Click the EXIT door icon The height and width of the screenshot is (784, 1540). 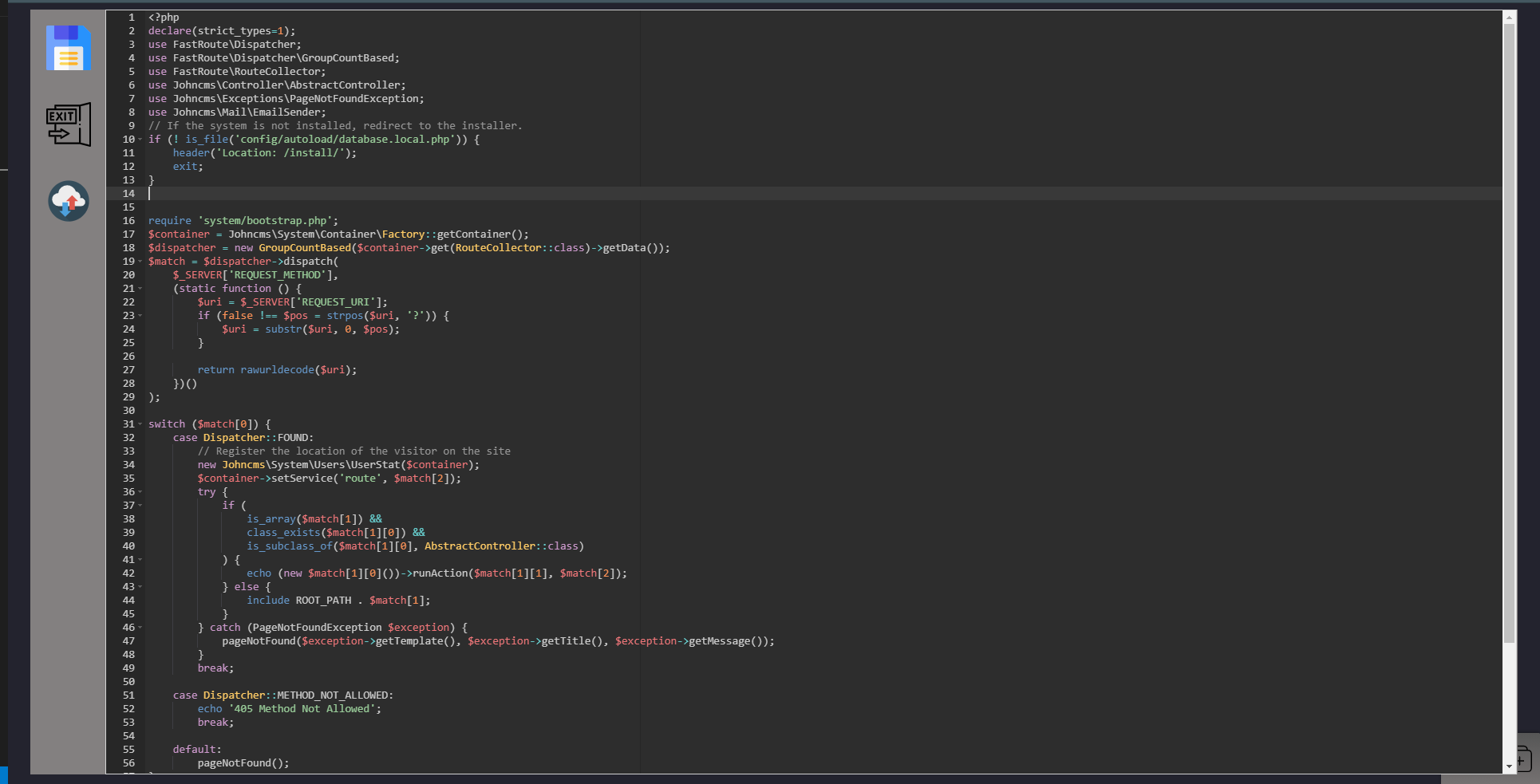coord(68,124)
